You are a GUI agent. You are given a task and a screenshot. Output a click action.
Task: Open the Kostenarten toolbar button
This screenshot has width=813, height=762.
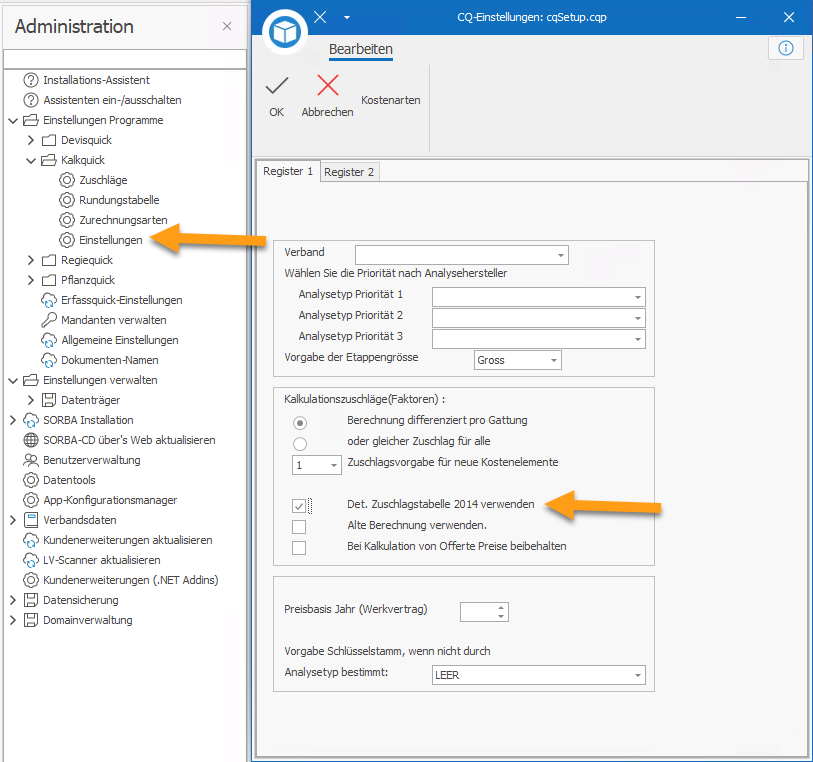pyautogui.click(x=390, y=100)
